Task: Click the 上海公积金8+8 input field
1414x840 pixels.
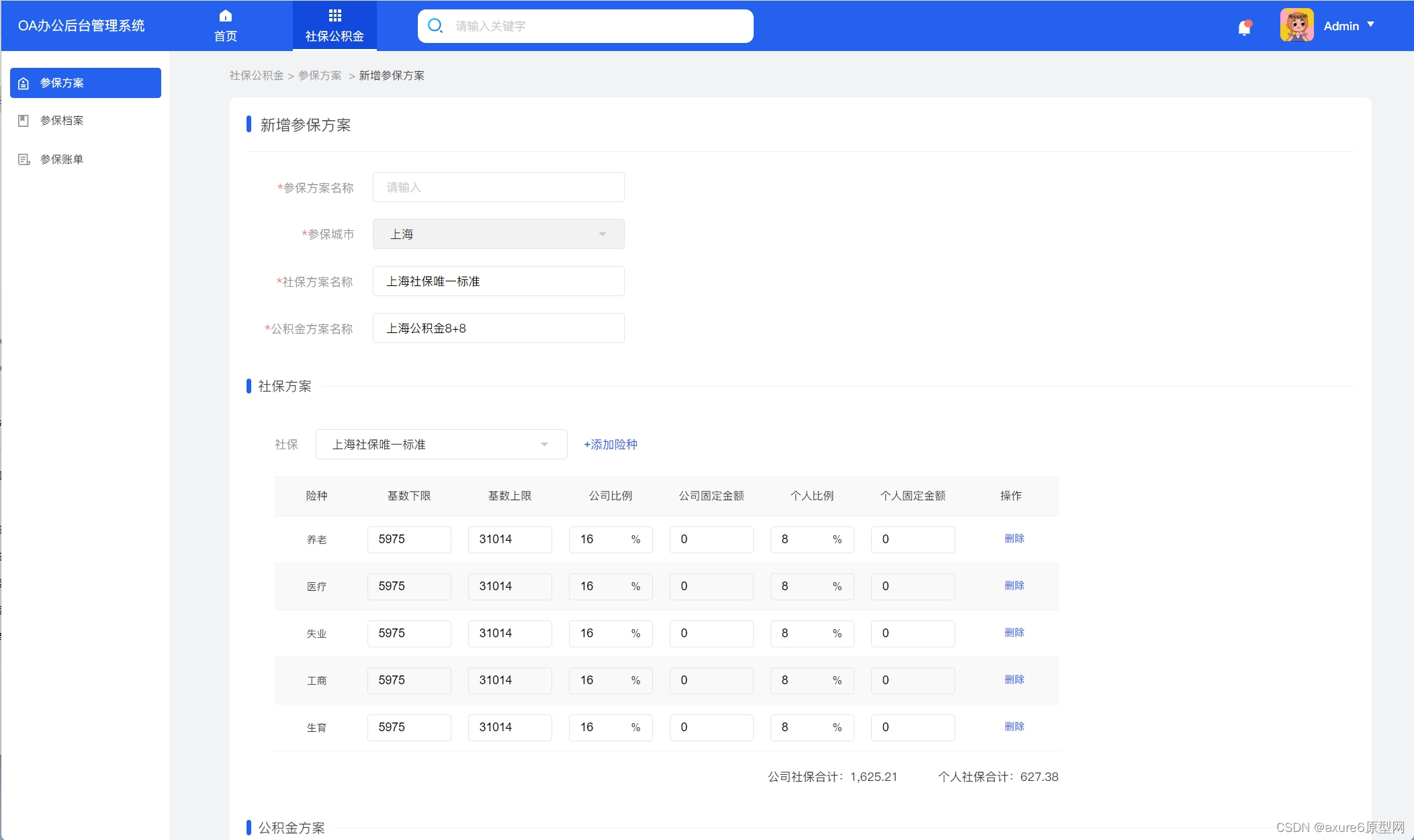Action: (498, 328)
